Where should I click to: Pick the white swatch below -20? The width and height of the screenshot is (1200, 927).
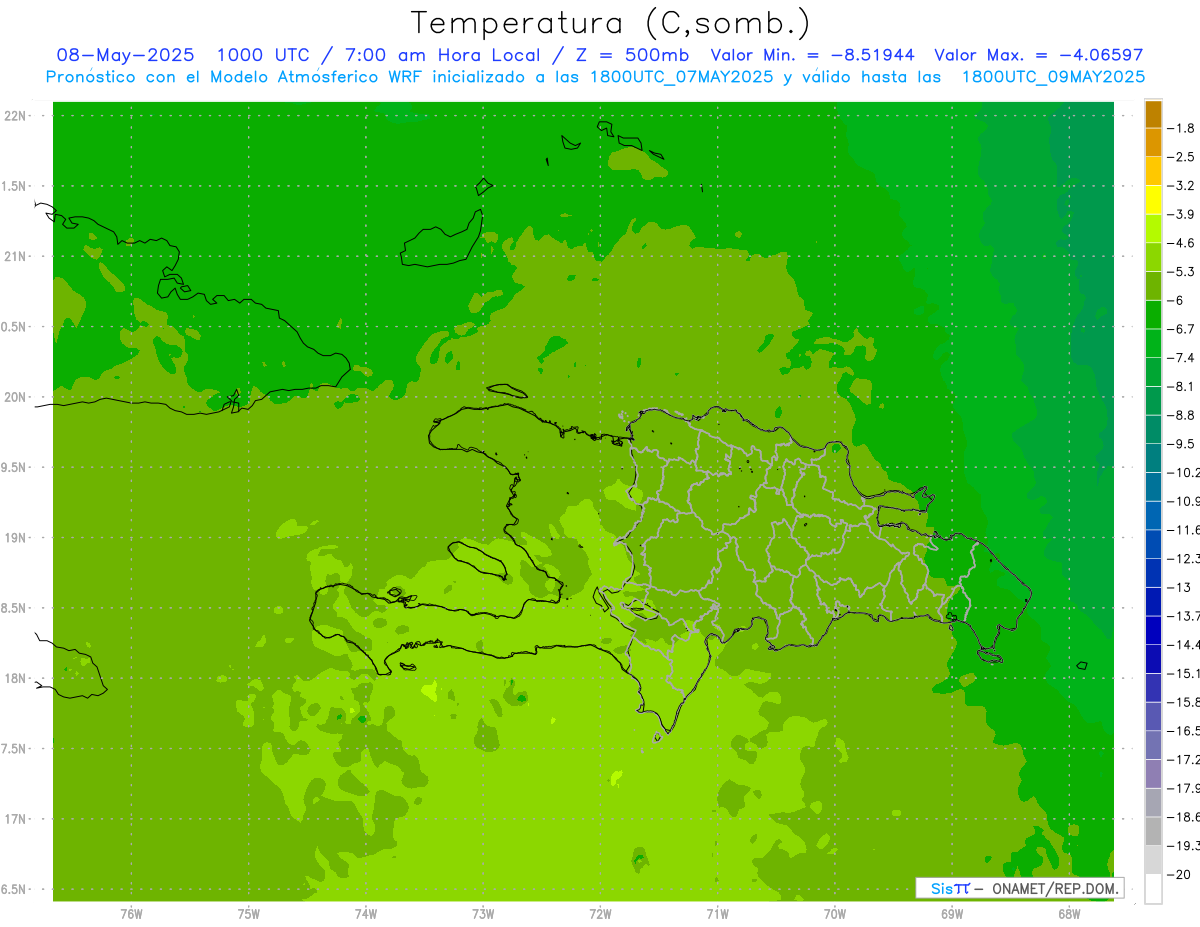(x=1153, y=889)
